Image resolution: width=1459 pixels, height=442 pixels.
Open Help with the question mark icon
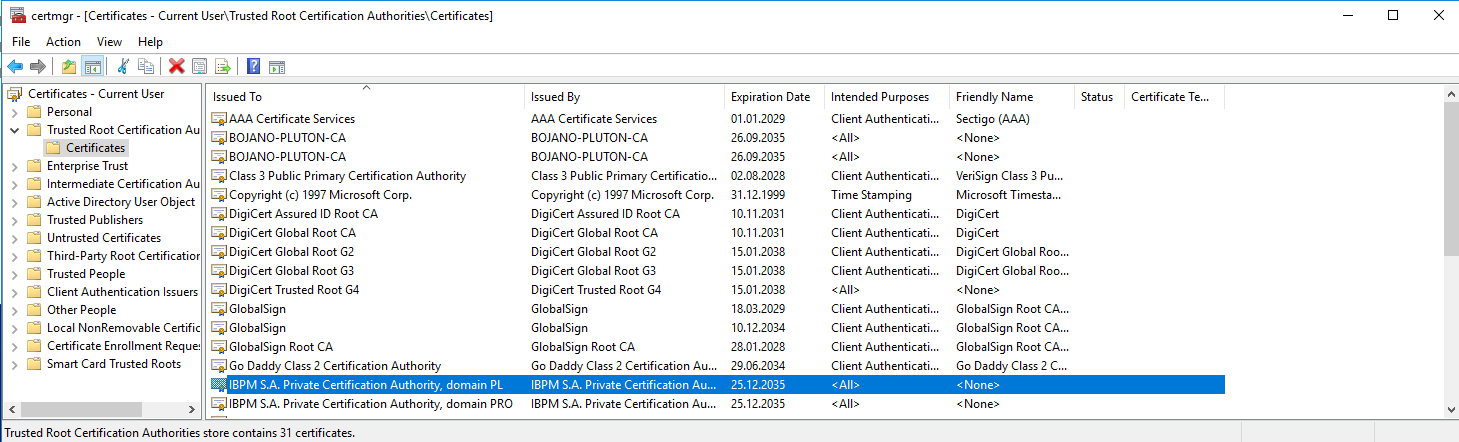[254, 66]
